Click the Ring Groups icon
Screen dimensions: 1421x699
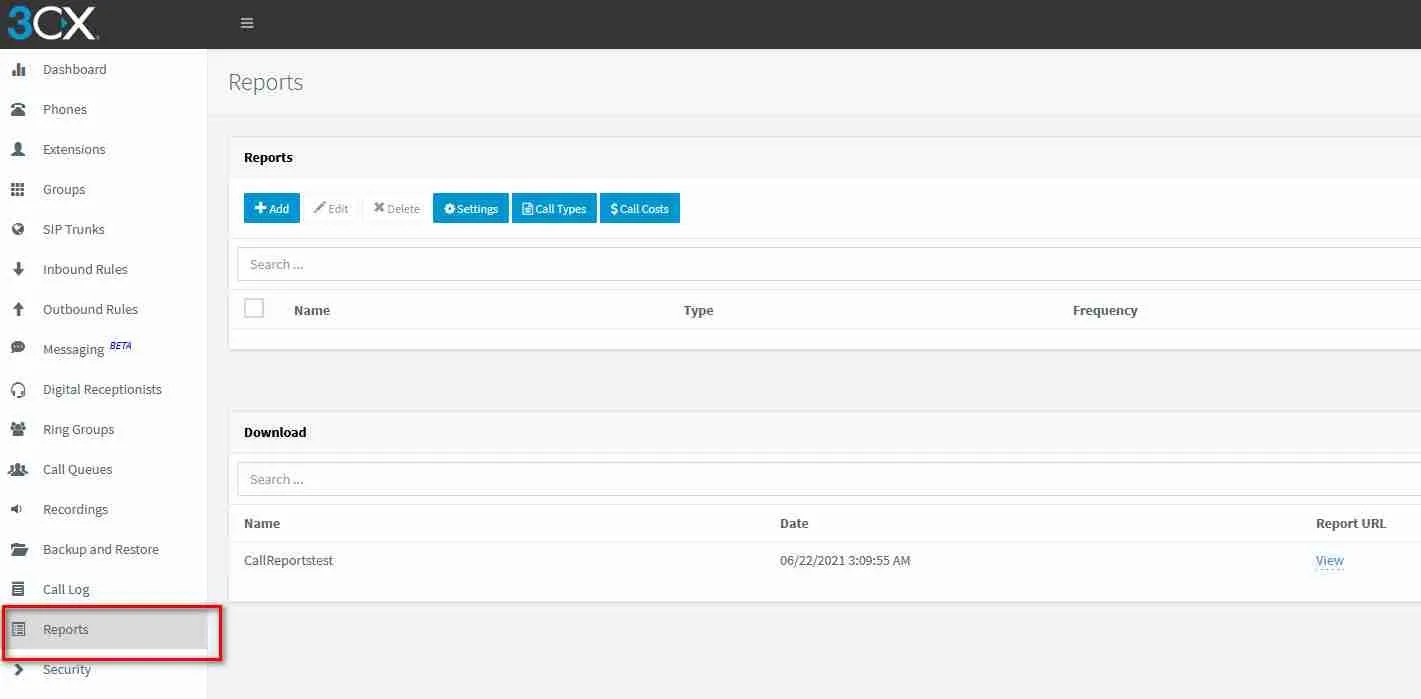(x=21, y=429)
